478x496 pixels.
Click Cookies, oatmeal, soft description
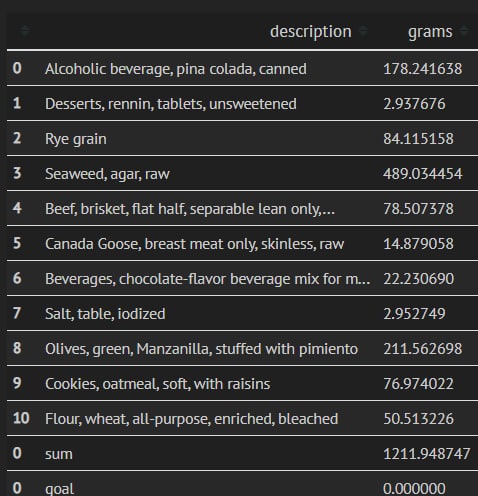tap(157, 384)
